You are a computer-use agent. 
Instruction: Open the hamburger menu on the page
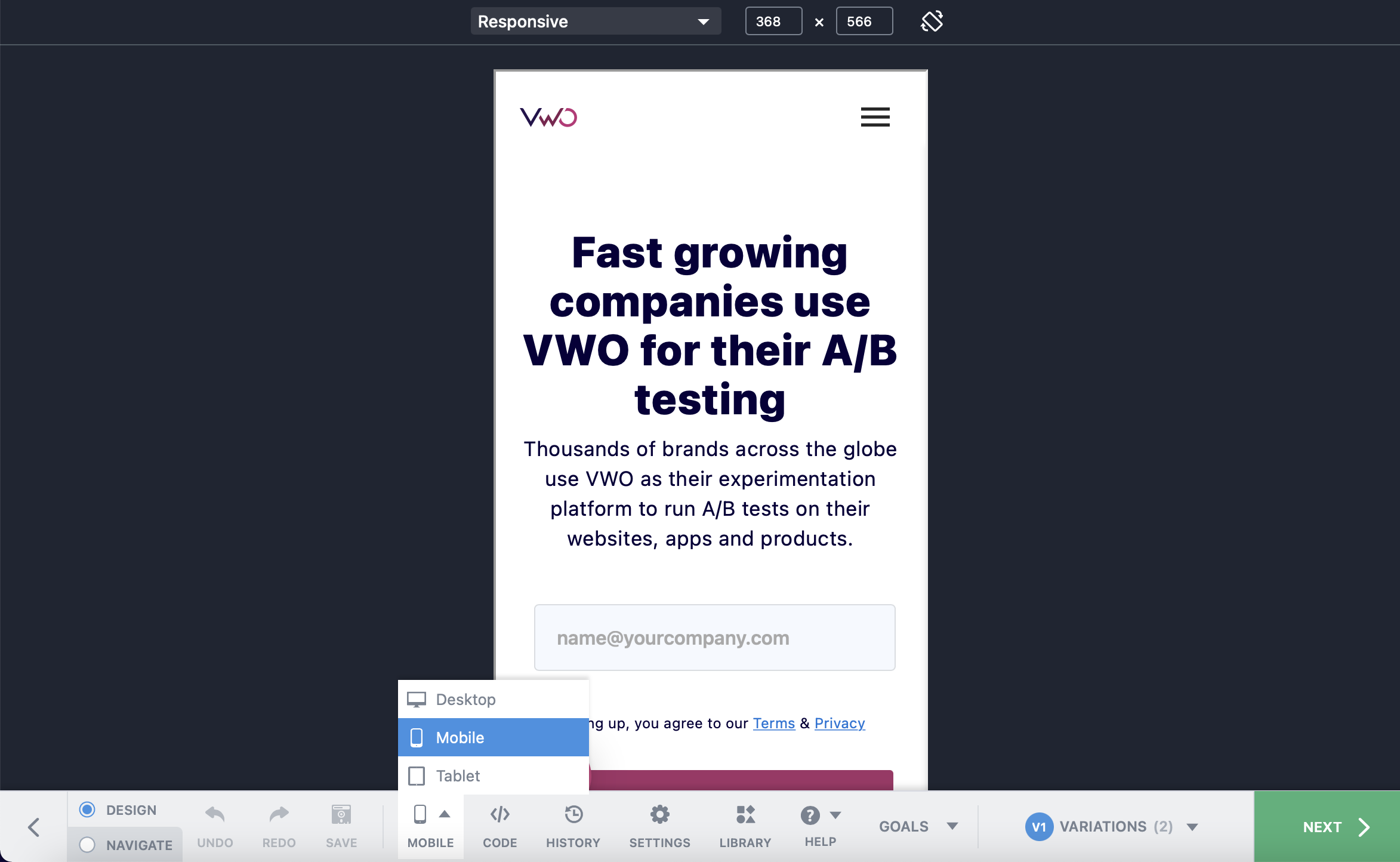point(875,117)
